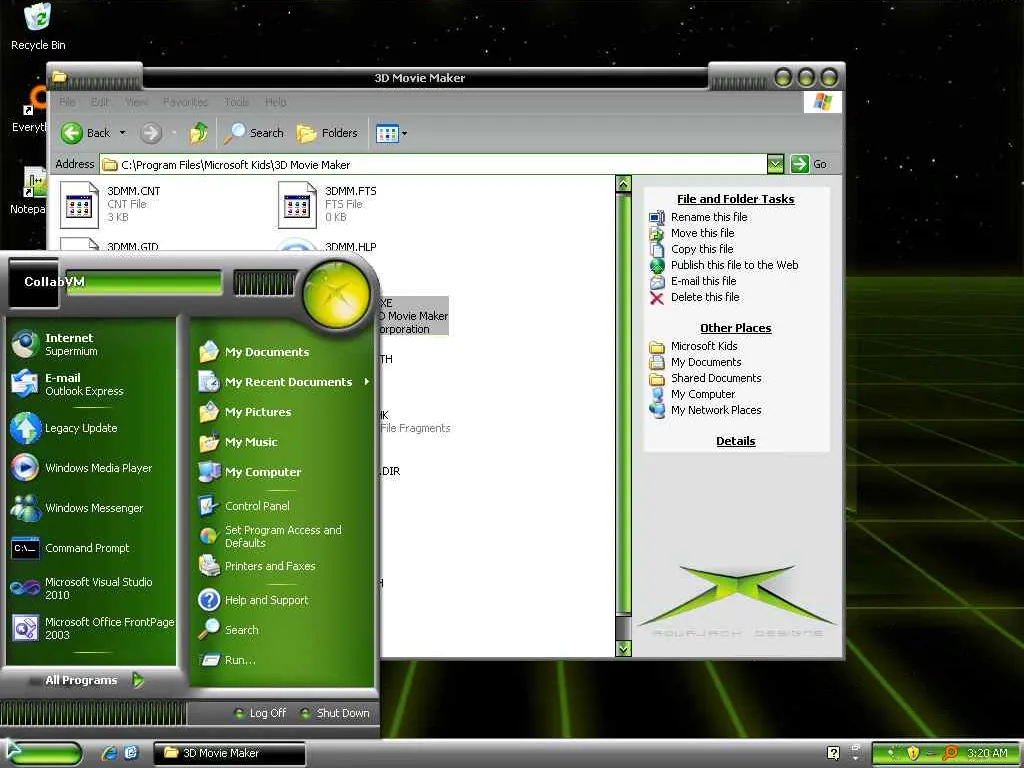Click the address bar path field

pos(433,165)
